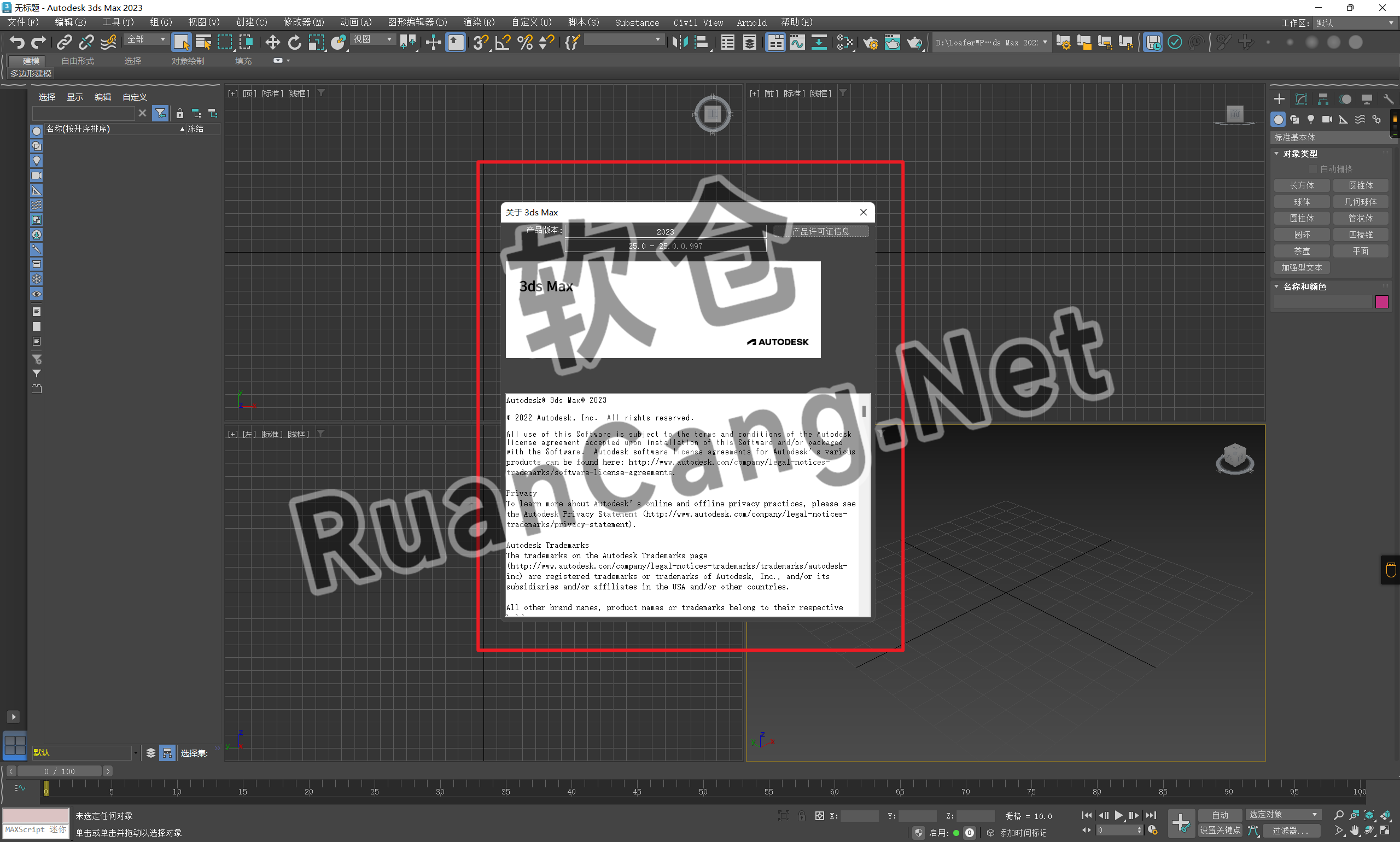Image resolution: width=1400 pixels, height=842 pixels.
Task: Click the Undo arrow icon
Action: click(16, 43)
